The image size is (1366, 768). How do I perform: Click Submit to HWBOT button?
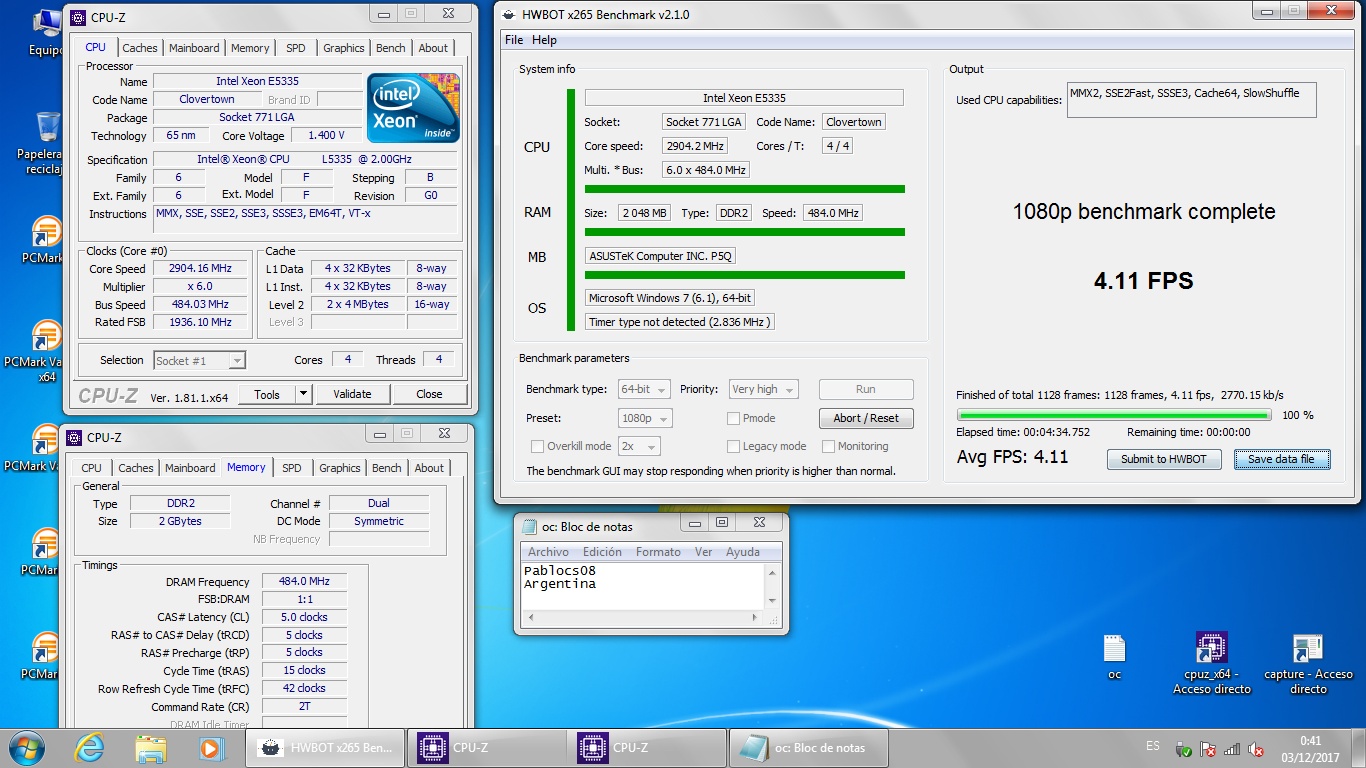pos(1164,459)
